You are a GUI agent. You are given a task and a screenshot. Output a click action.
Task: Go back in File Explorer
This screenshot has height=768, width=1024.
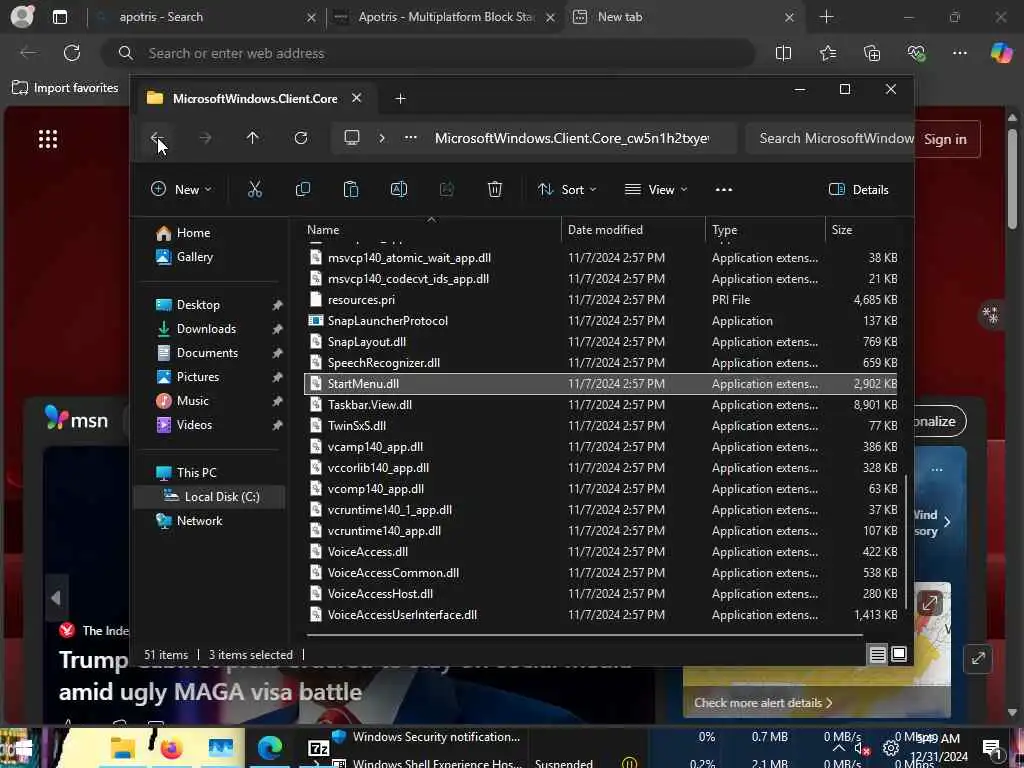tap(156, 138)
